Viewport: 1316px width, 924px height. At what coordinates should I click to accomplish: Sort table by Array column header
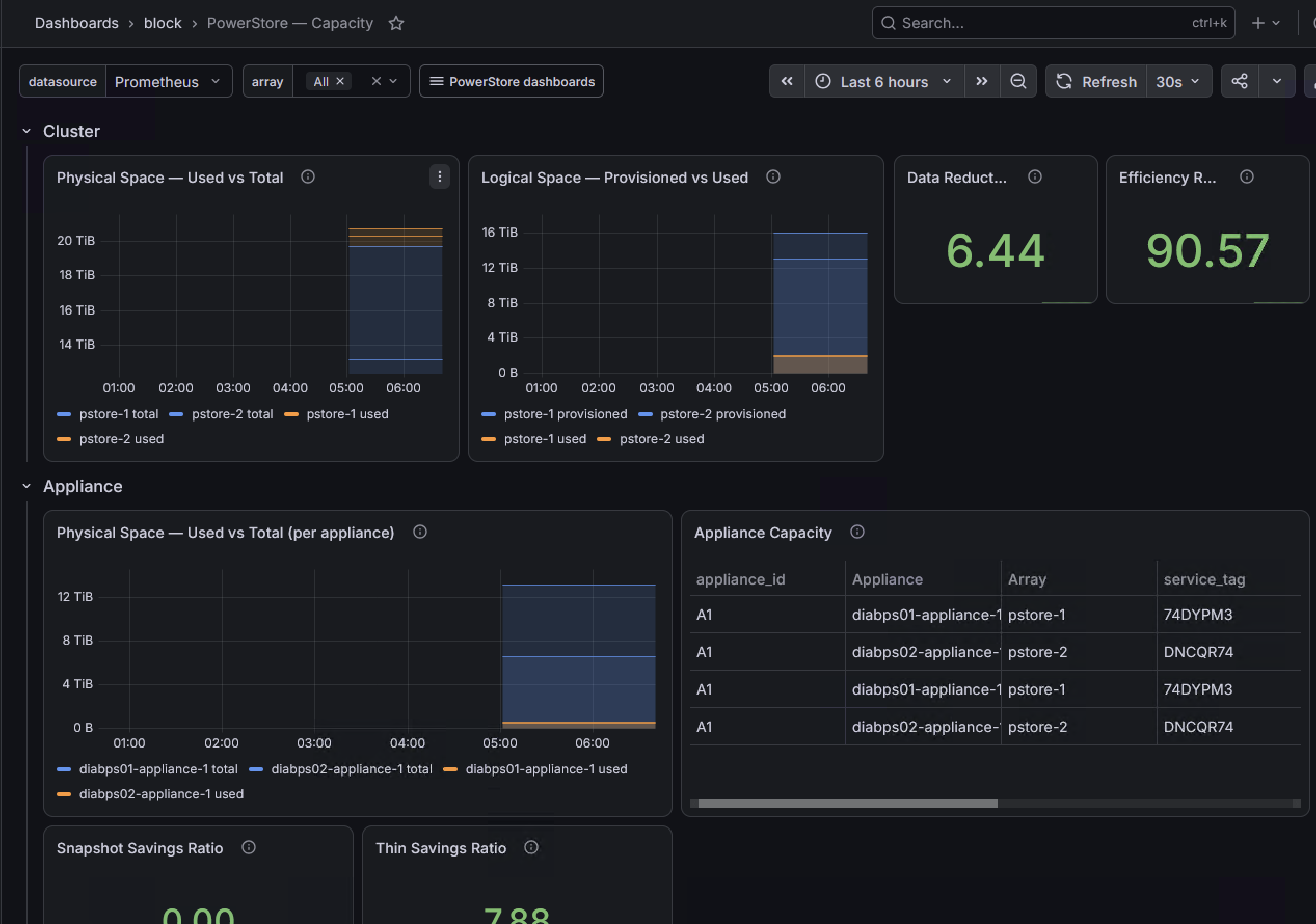1027,580
